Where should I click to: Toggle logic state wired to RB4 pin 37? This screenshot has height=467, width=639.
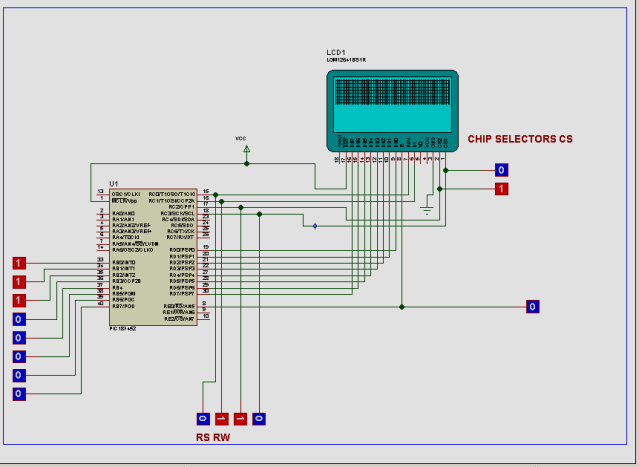click(19, 338)
